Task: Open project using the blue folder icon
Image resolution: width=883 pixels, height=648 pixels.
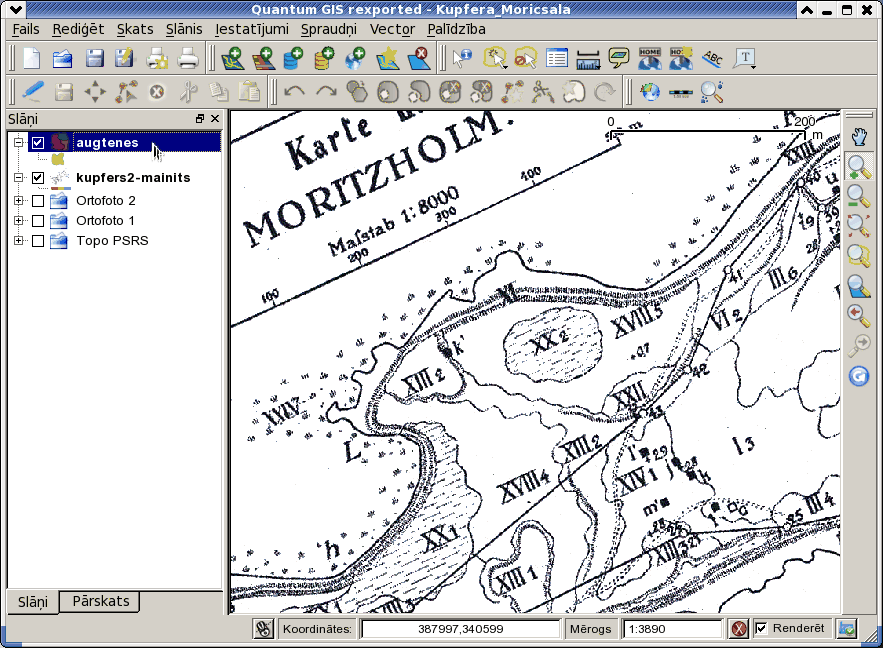Action: [63, 59]
